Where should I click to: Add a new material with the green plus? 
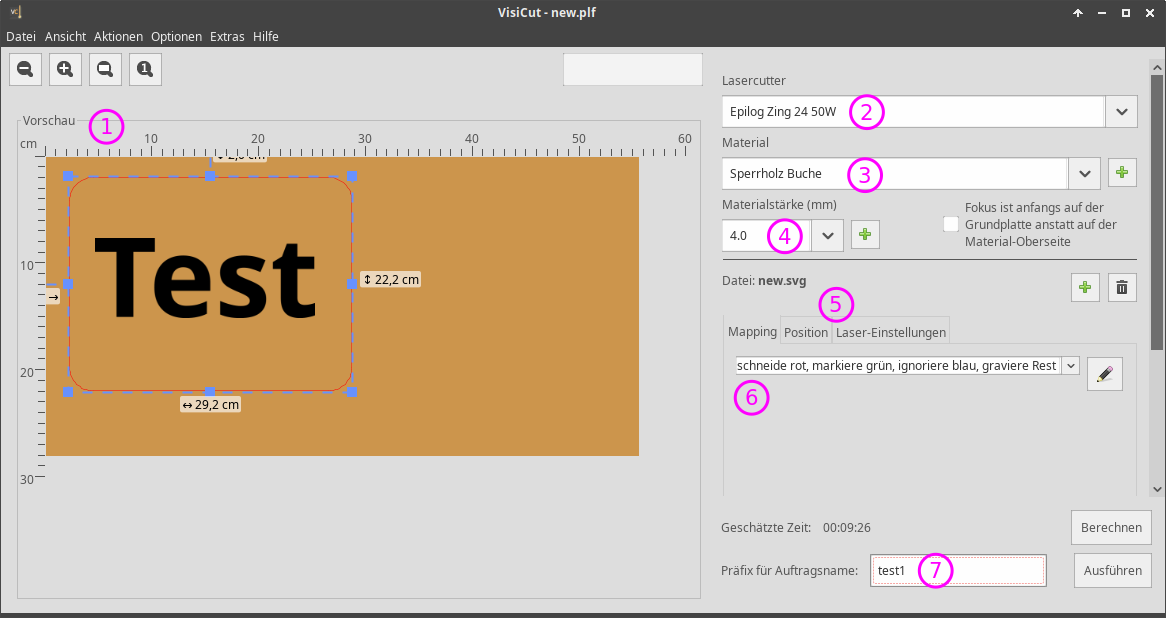tap(1121, 173)
